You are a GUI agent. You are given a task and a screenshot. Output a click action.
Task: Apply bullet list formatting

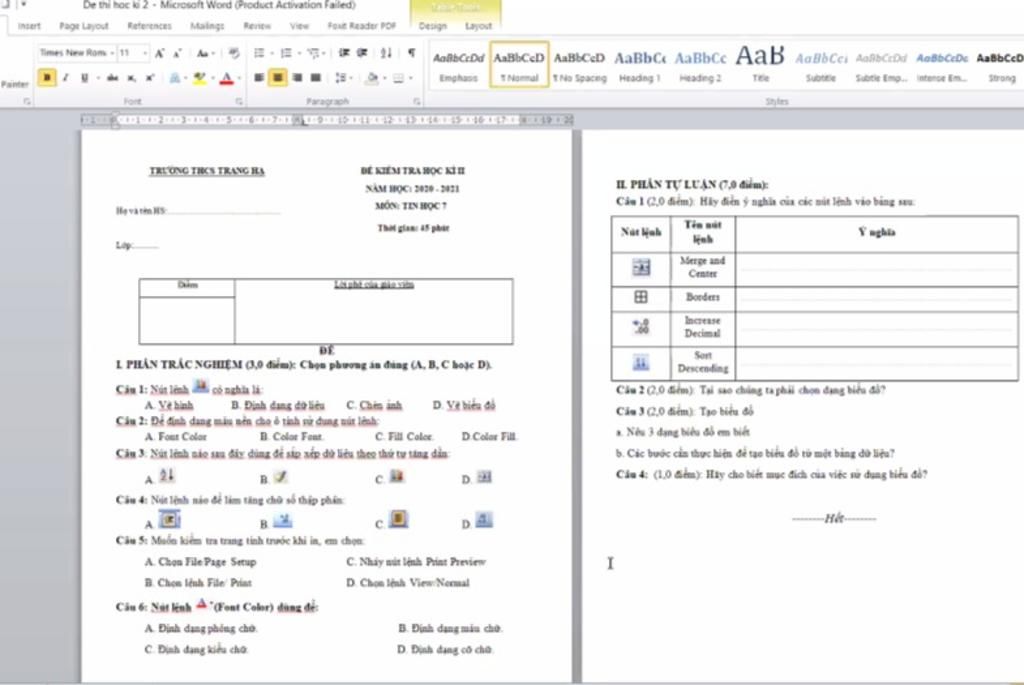259,54
